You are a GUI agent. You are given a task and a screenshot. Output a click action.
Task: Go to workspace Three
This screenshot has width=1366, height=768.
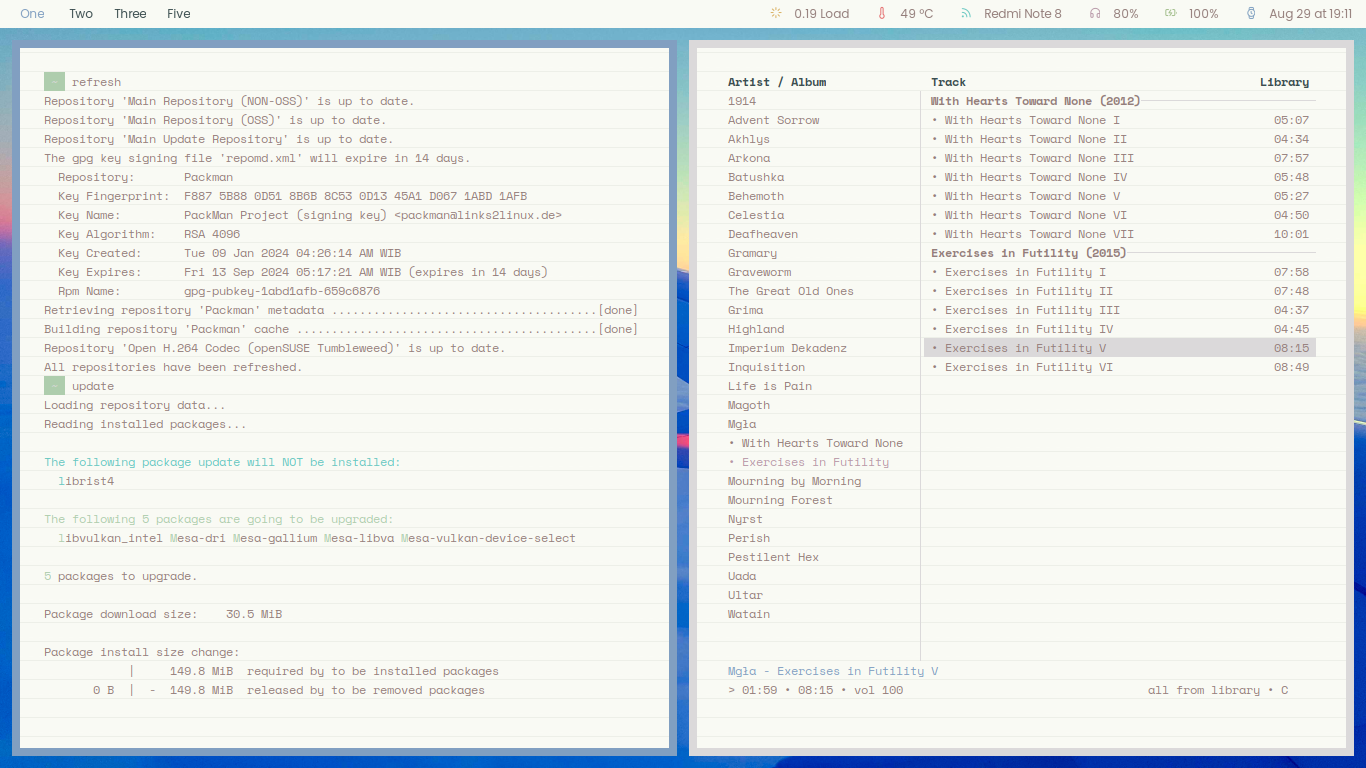click(130, 14)
